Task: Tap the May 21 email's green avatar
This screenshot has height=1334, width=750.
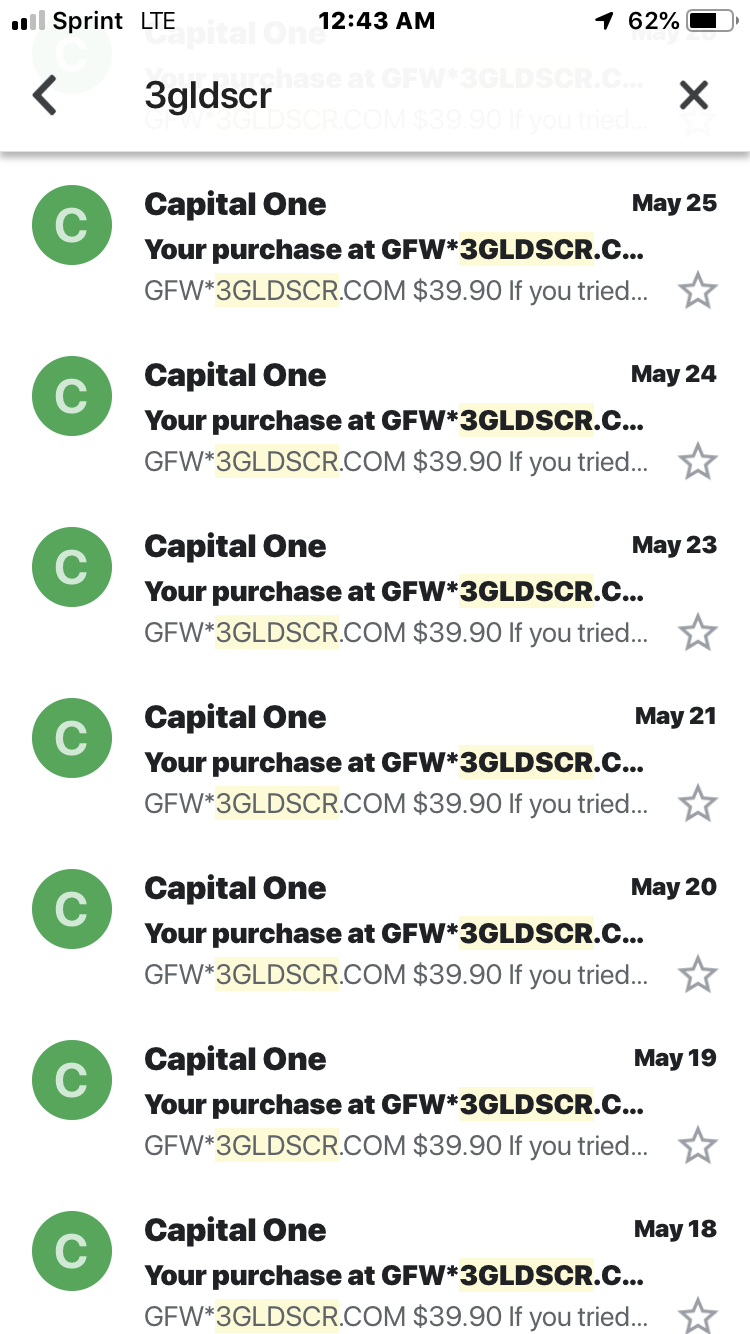Action: 71,739
